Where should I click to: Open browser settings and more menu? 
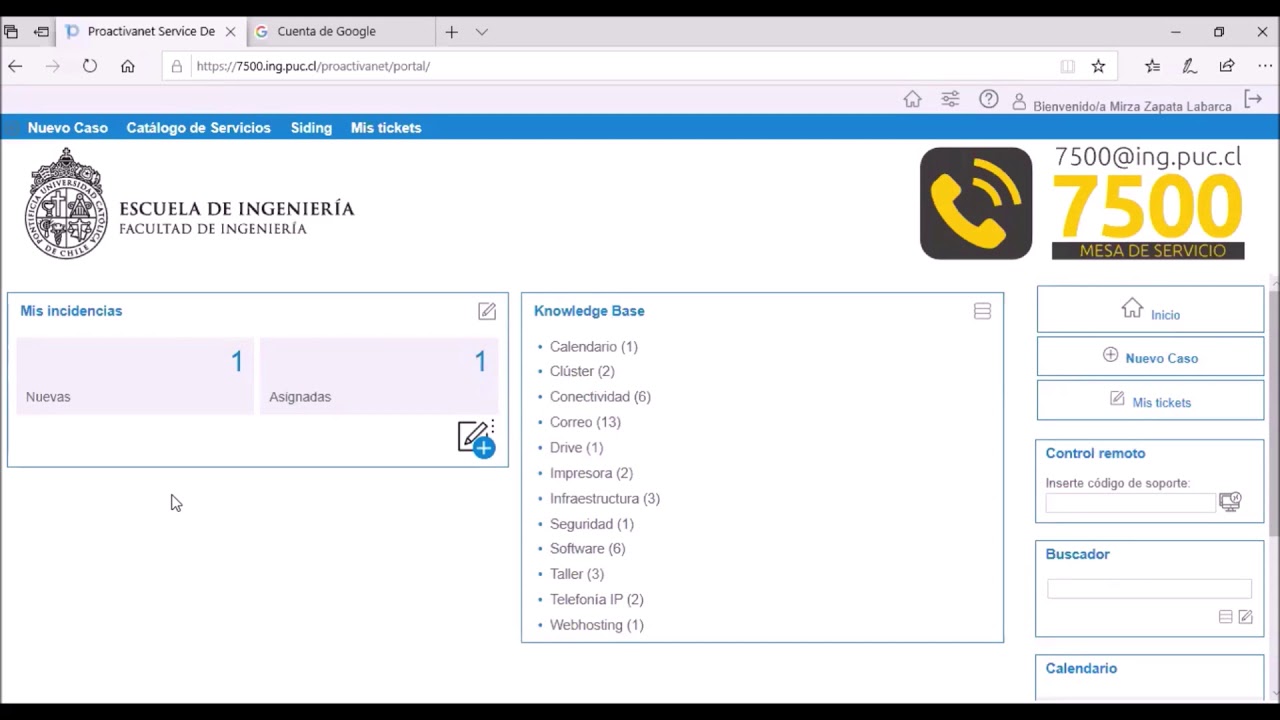(x=1265, y=66)
